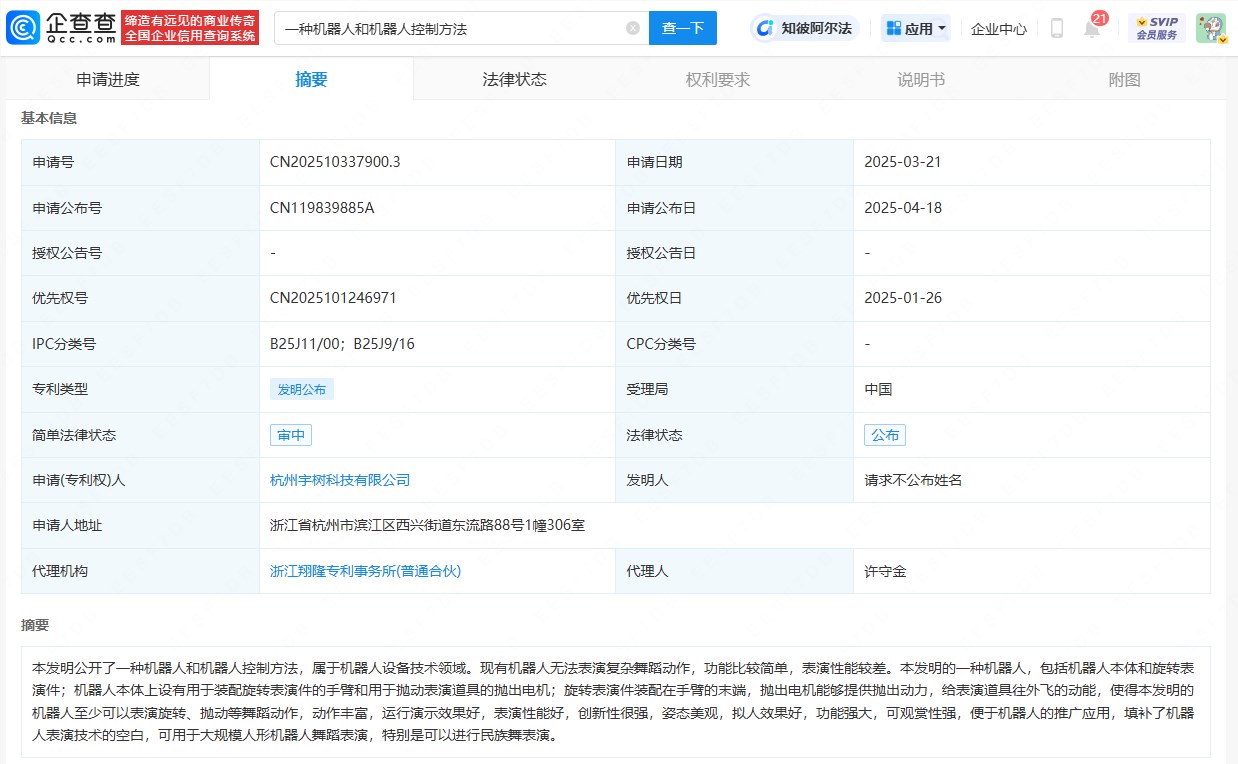Click the 公布 status tag
This screenshot has height=764, width=1238.
(x=884, y=434)
